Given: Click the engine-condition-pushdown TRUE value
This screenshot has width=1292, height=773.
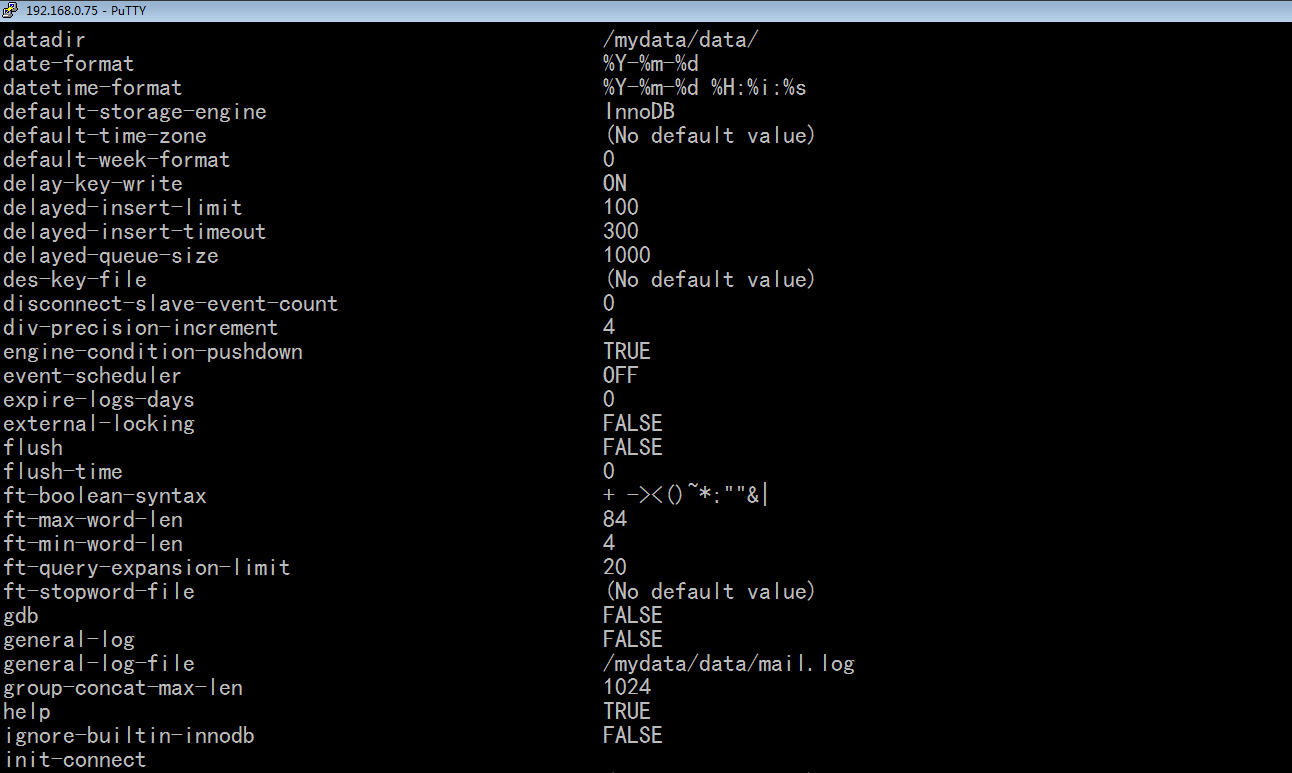Looking at the screenshot, I should [627, 352].
